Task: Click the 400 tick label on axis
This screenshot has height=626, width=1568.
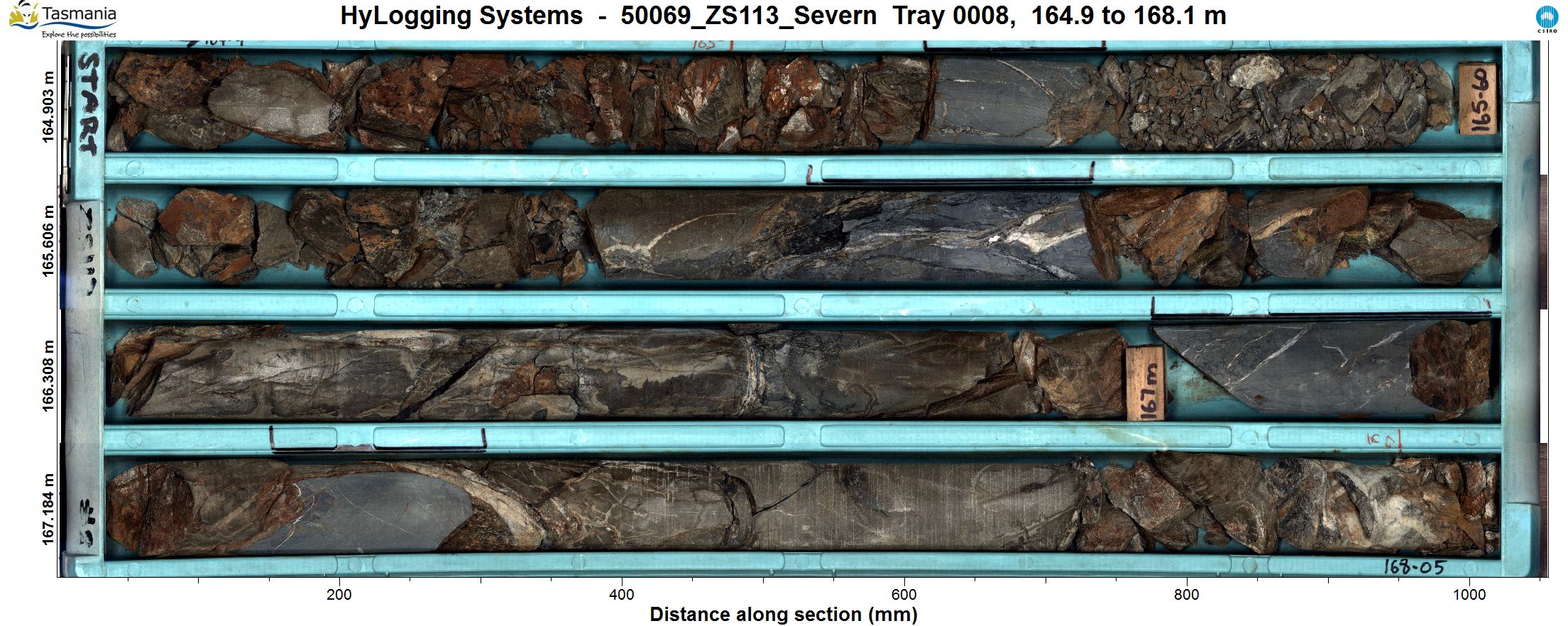Action: point(622,594)
